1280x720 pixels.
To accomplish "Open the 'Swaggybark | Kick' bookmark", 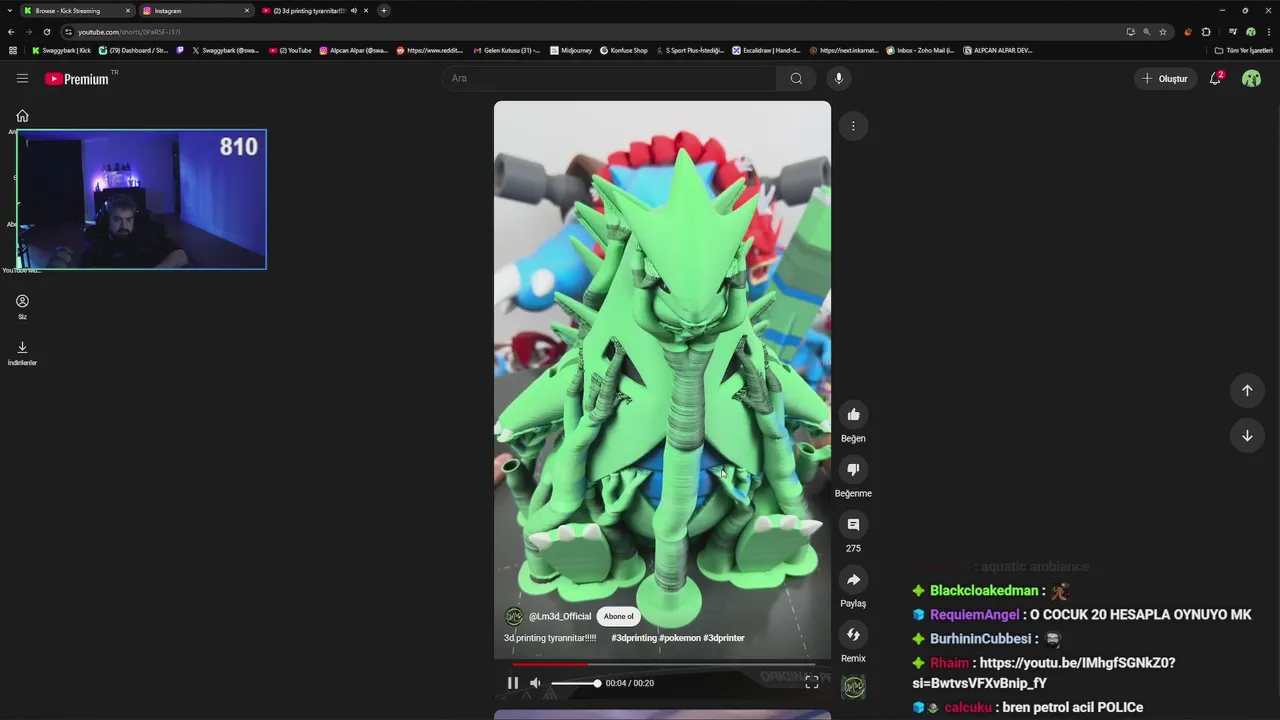I will [62, 50].
